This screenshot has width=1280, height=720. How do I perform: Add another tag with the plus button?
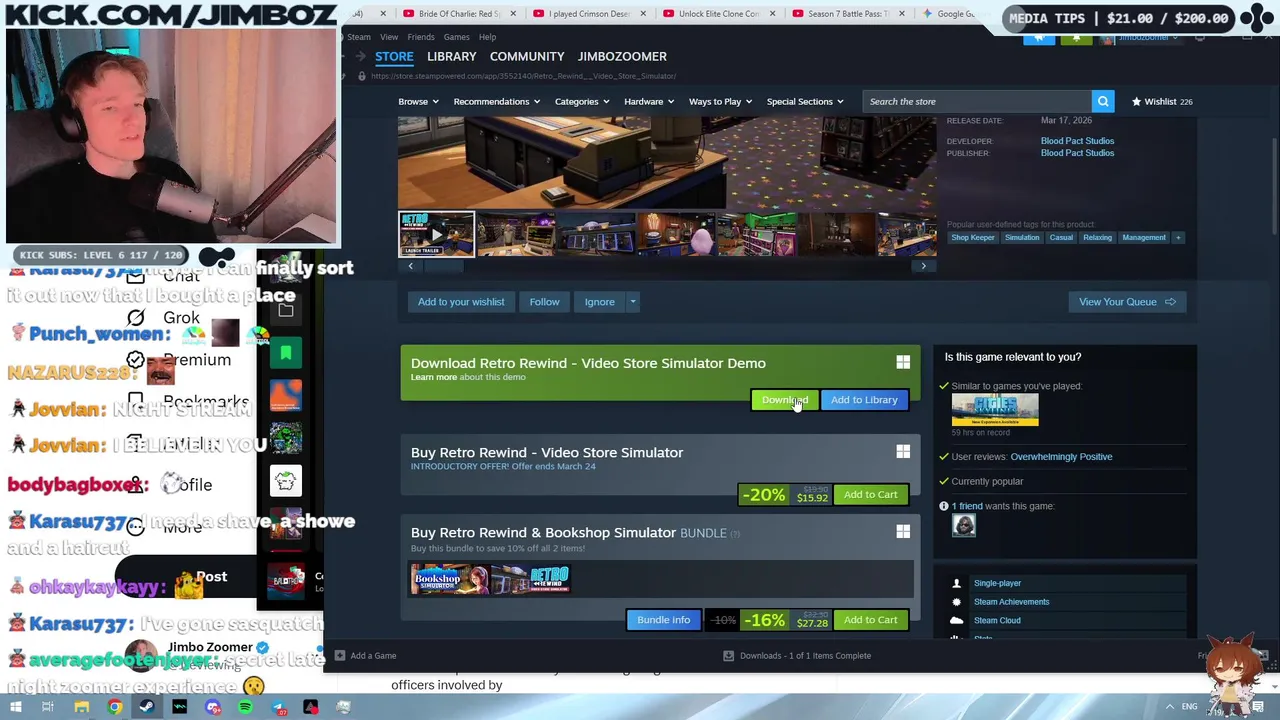[1178, 238]
